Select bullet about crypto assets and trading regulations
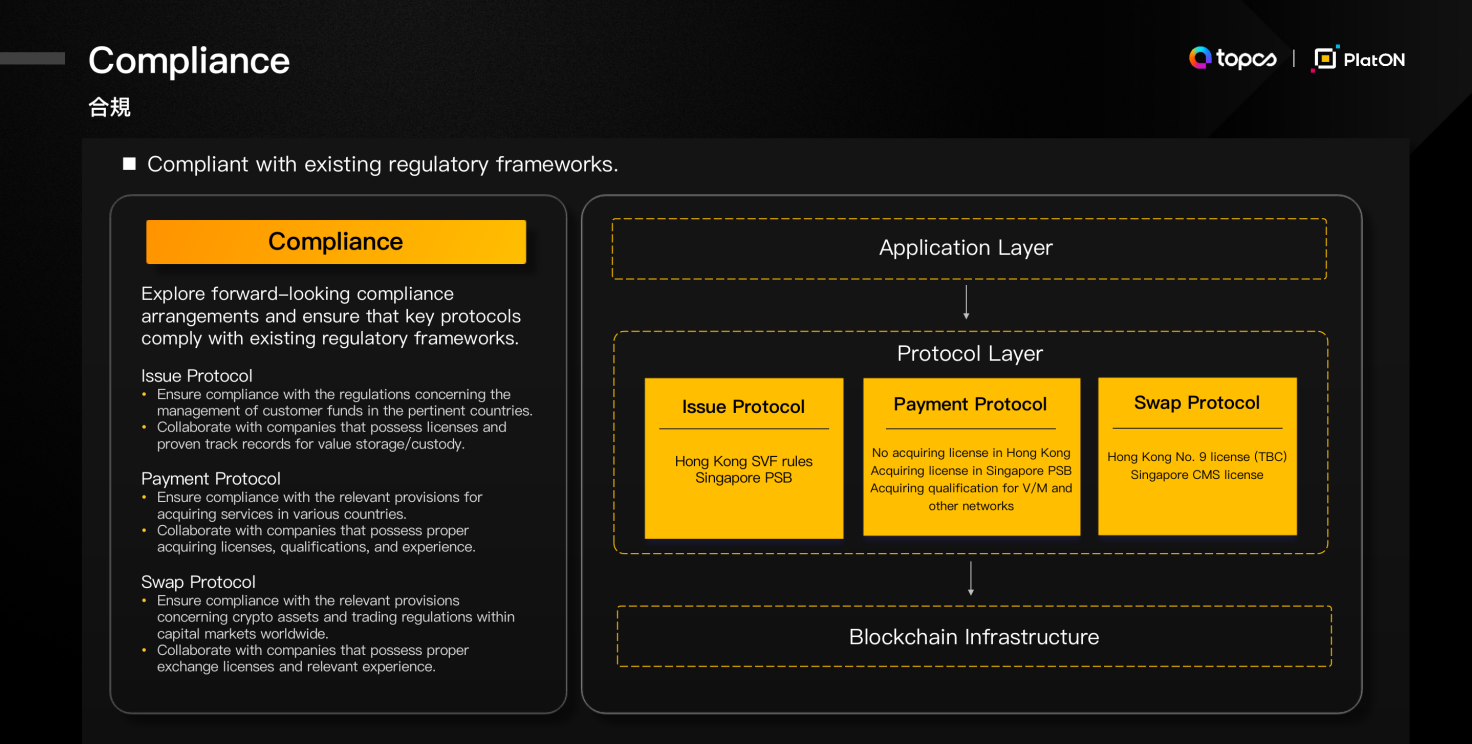The height and width of the screenshot is (744, 1472). click(x=336, y=617)
